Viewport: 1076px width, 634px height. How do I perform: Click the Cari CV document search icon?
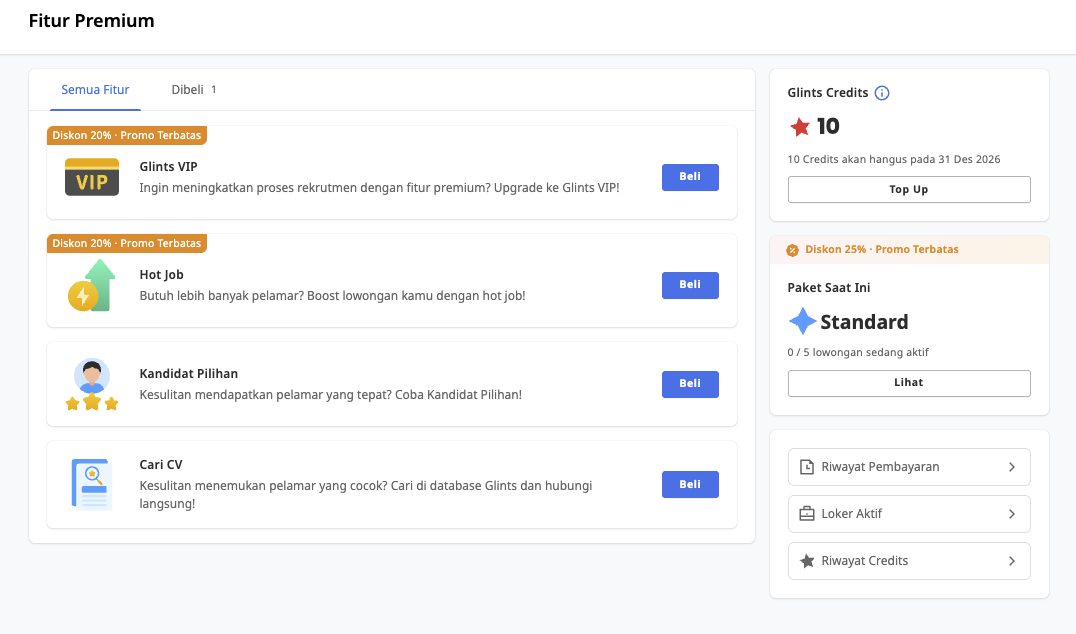click(92, 484)
